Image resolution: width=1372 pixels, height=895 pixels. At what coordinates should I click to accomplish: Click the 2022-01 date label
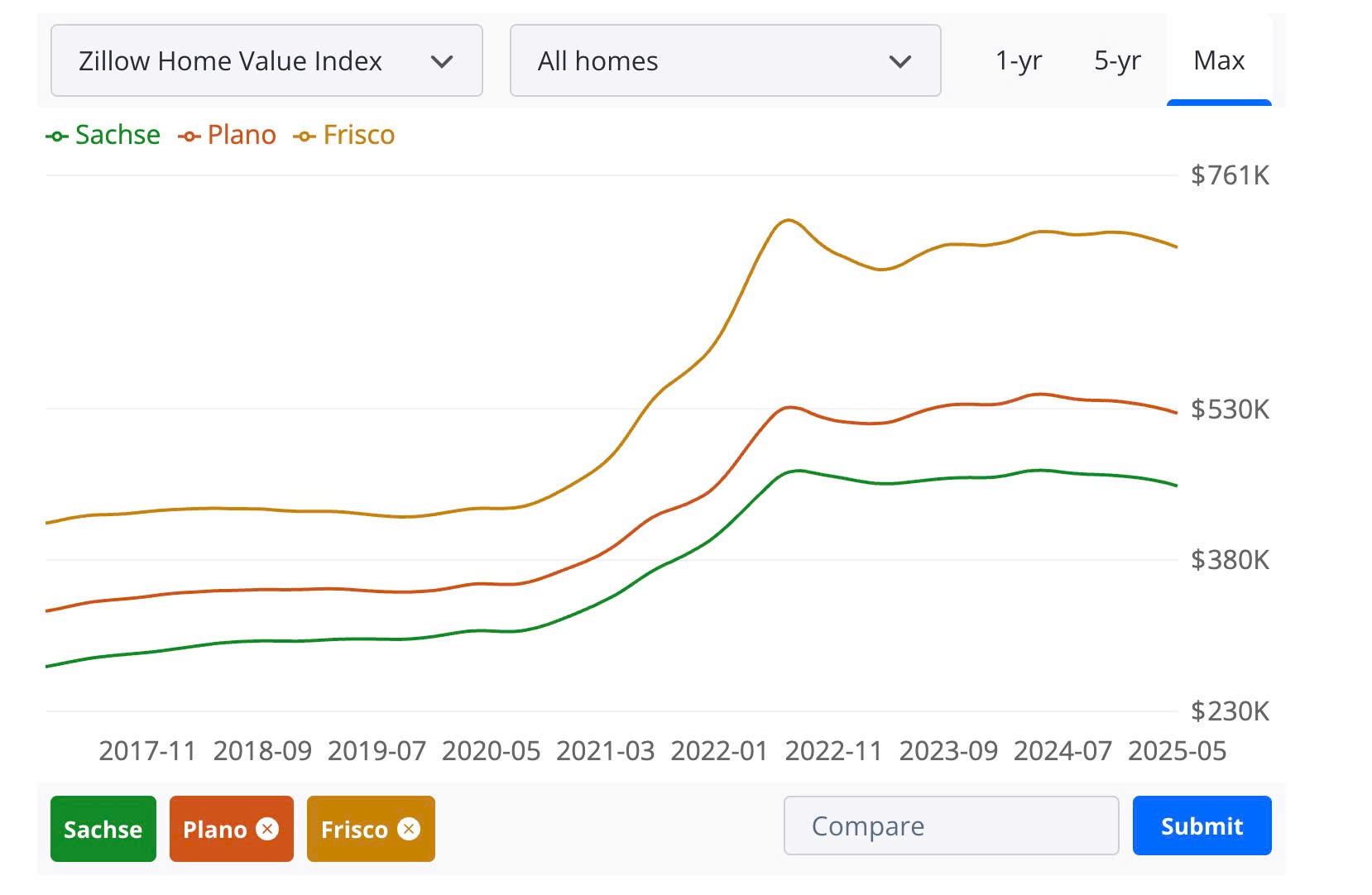click(719, 751)
